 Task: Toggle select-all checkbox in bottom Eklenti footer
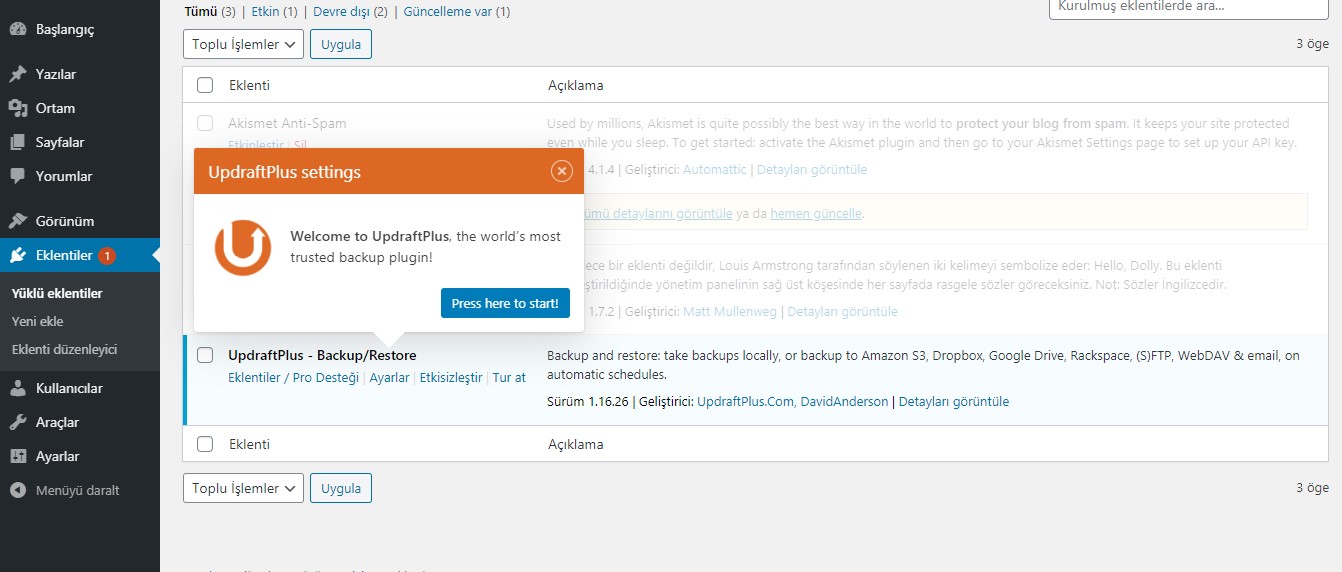click(205, 444)
